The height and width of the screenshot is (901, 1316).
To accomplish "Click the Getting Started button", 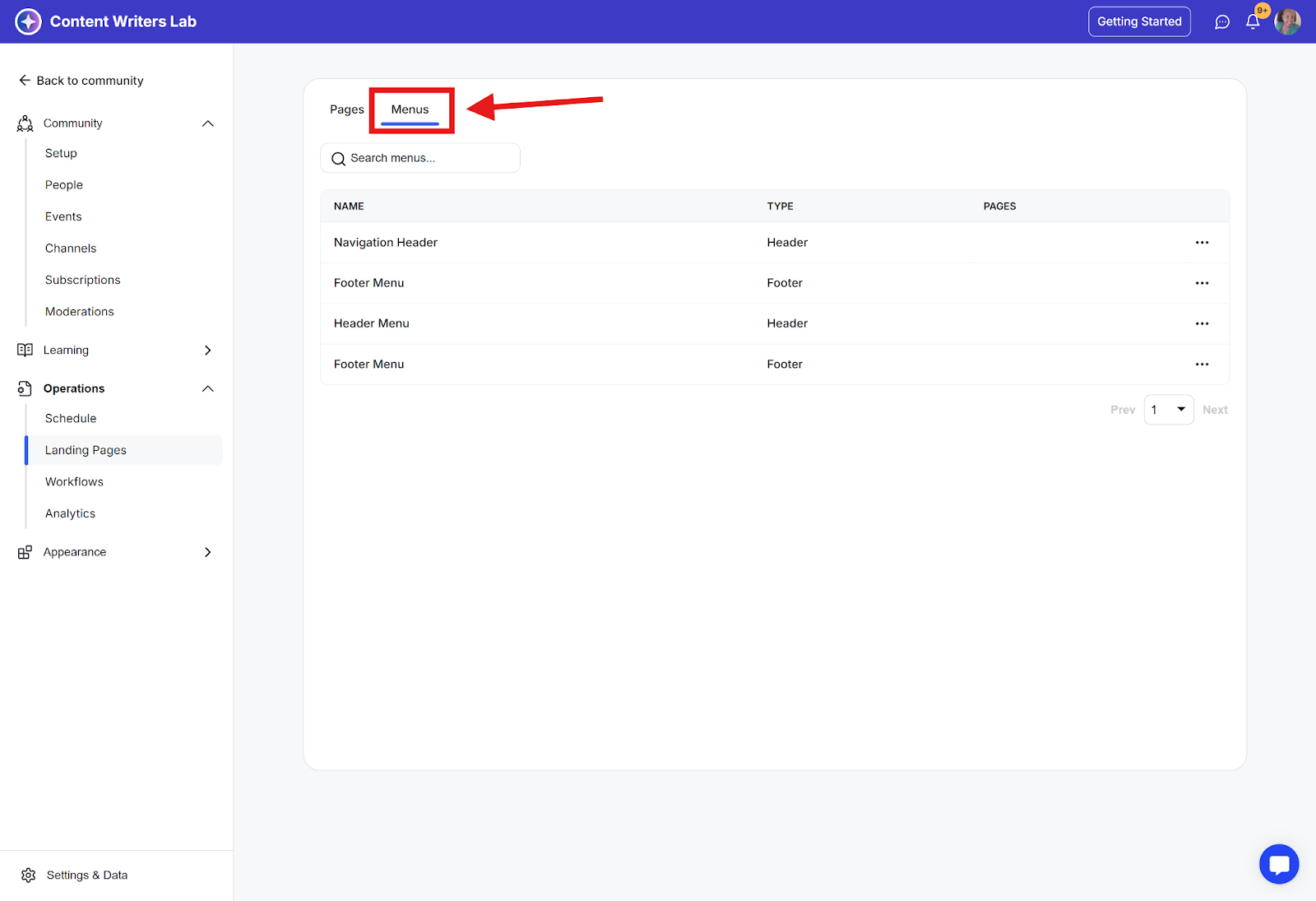I will 1139,21.
